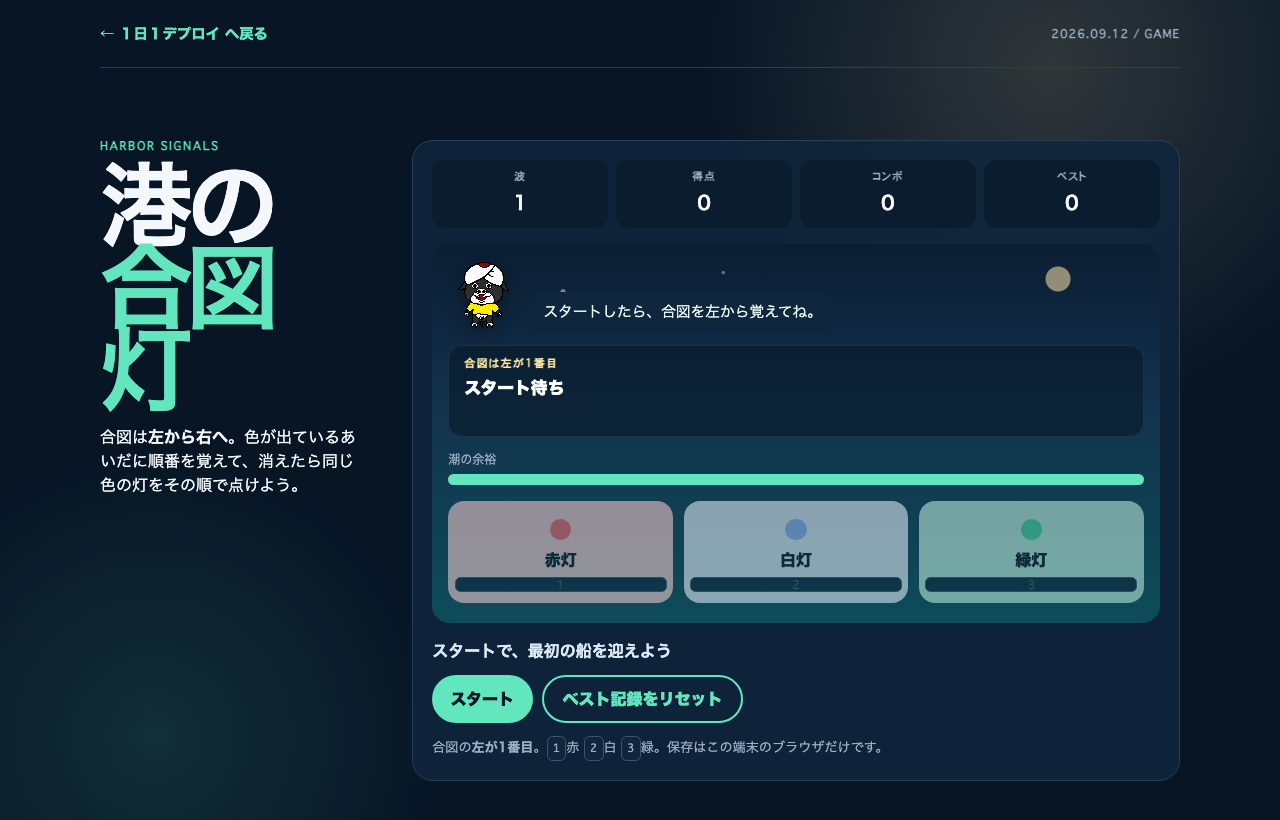Click the HARBOR SIGNALS subtitle

pos(159,146)
